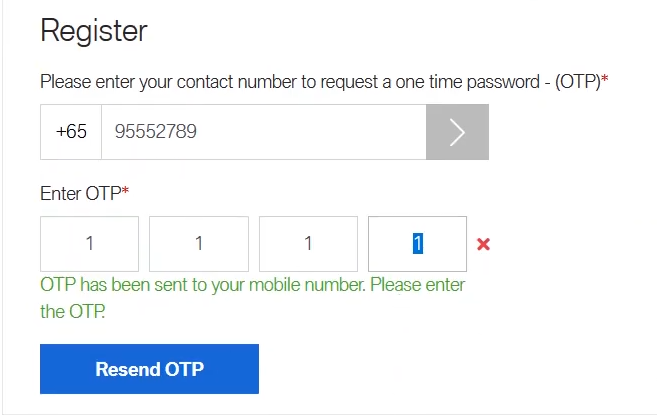Select the contact number input field
The width and height of the screenshot is (657, 416).
(264, 132)
